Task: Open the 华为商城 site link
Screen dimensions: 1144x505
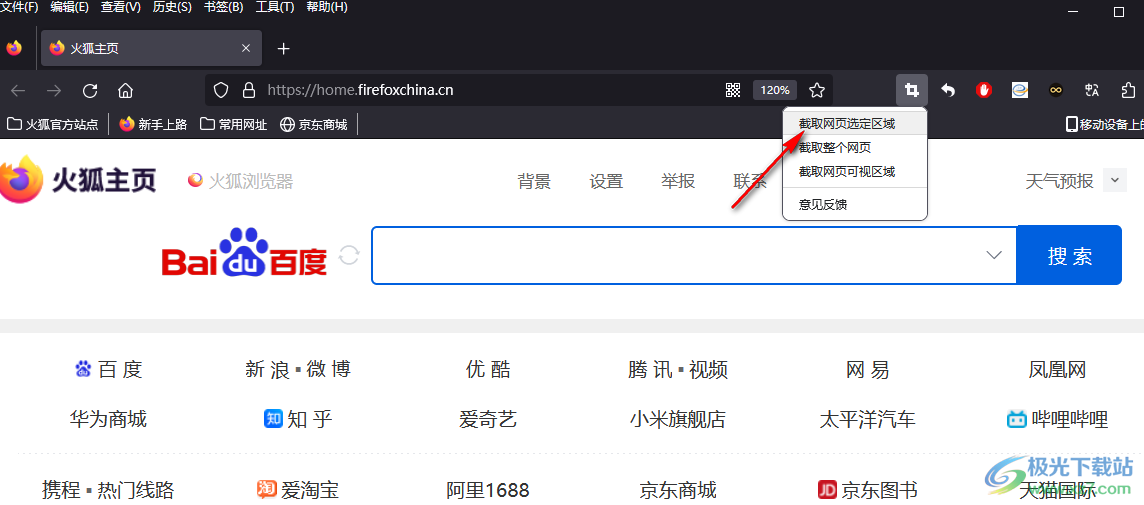Action: pos(109,419)
